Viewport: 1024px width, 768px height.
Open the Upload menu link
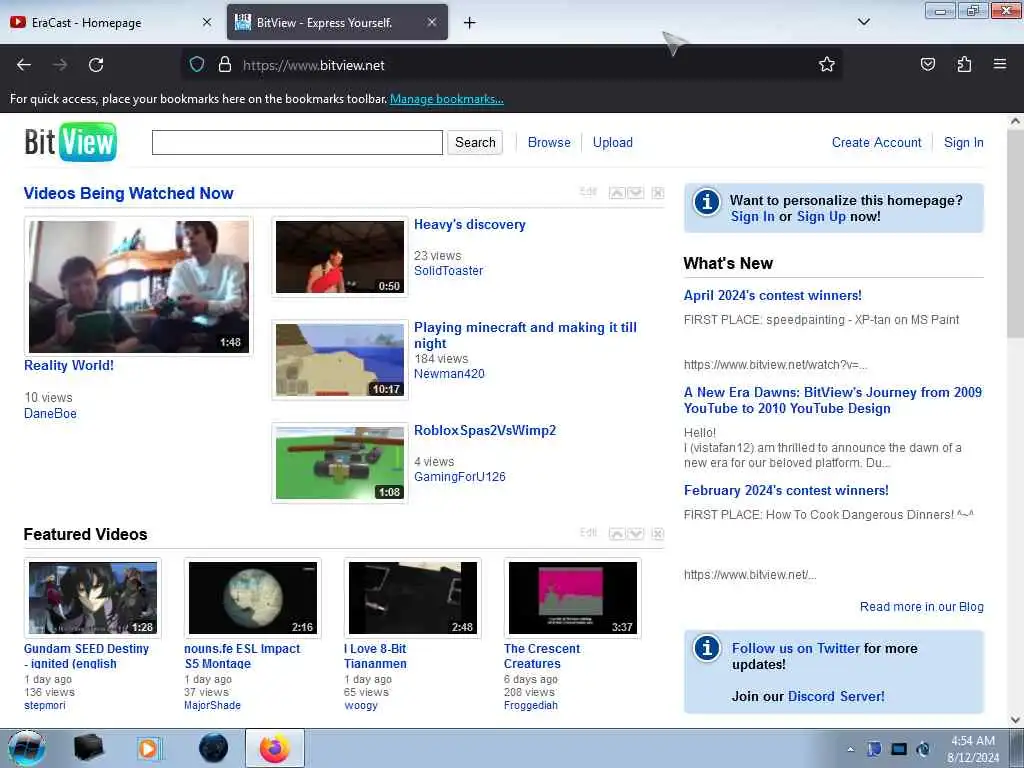point(613,142)
